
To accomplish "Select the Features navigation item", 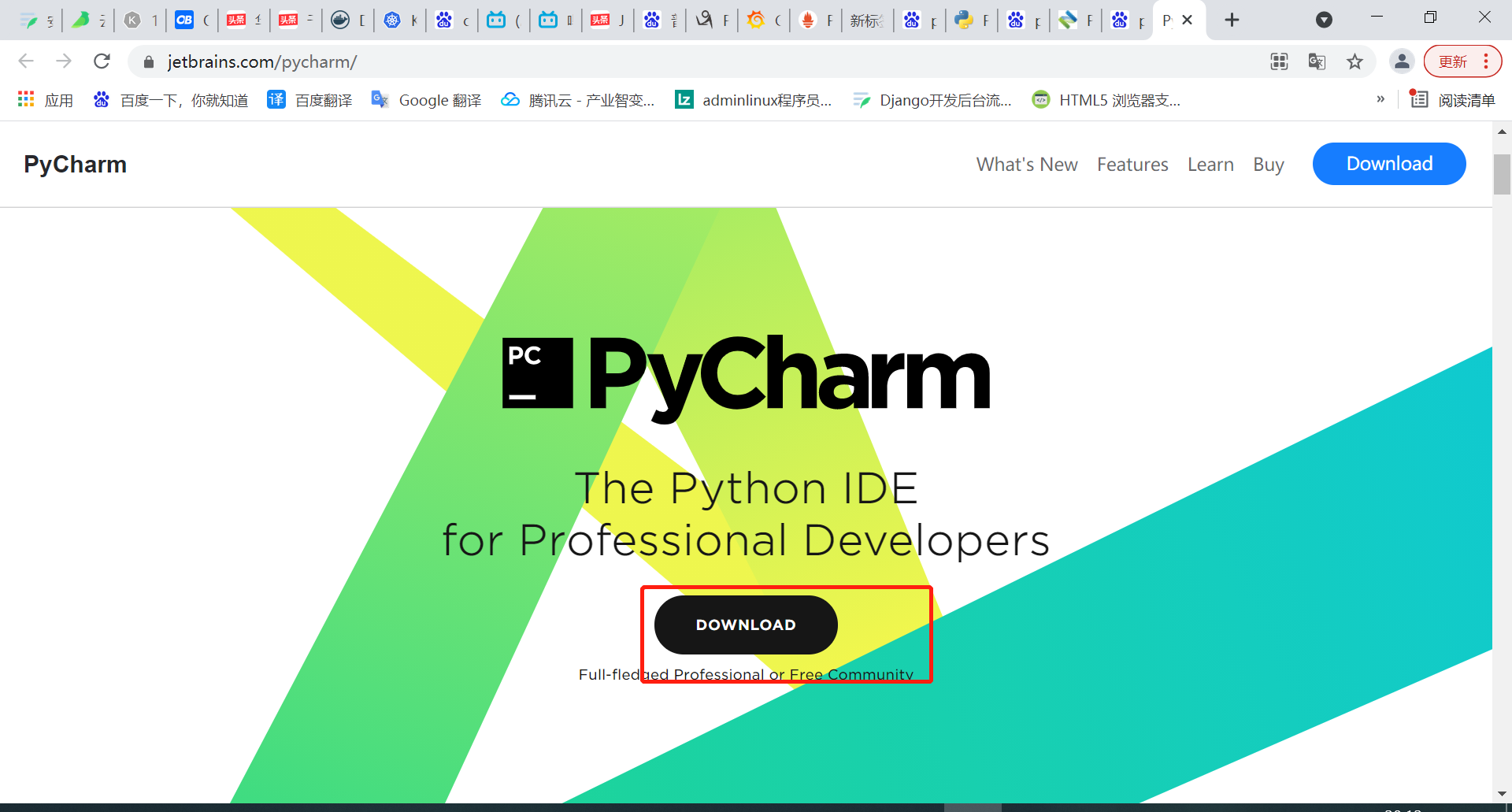I will click(x=1132, y=165).
